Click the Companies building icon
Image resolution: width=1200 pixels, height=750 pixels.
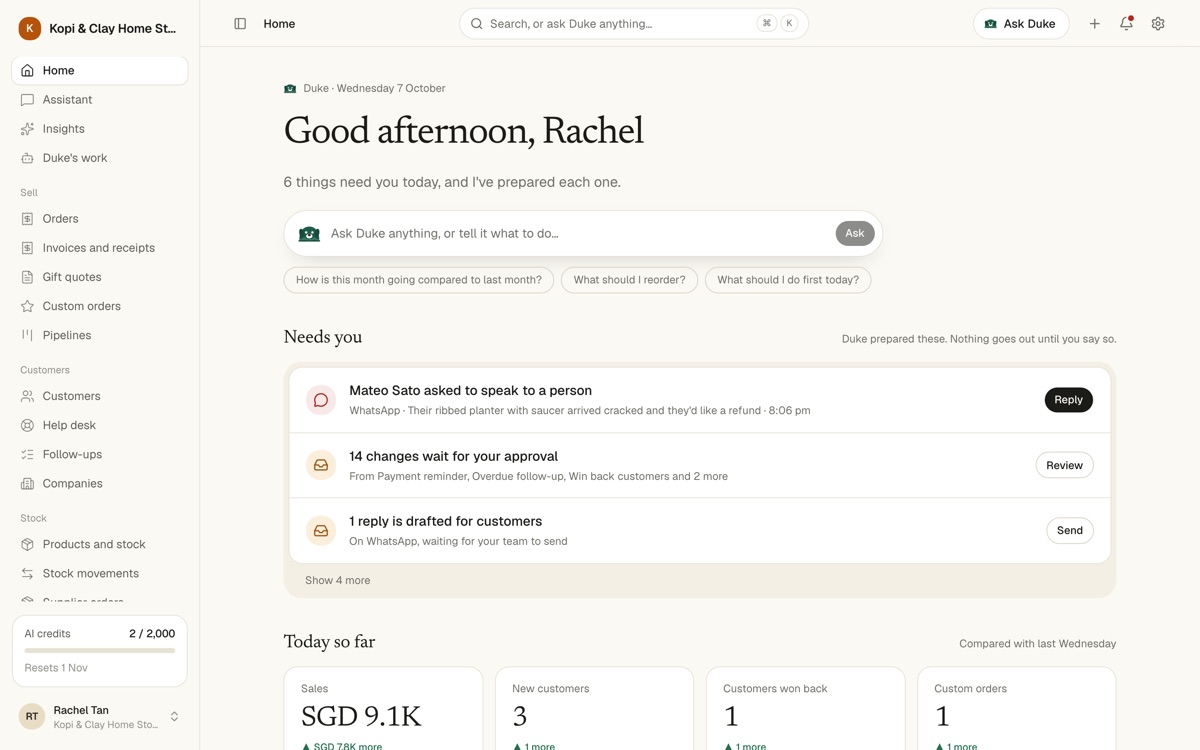(28, 482)
